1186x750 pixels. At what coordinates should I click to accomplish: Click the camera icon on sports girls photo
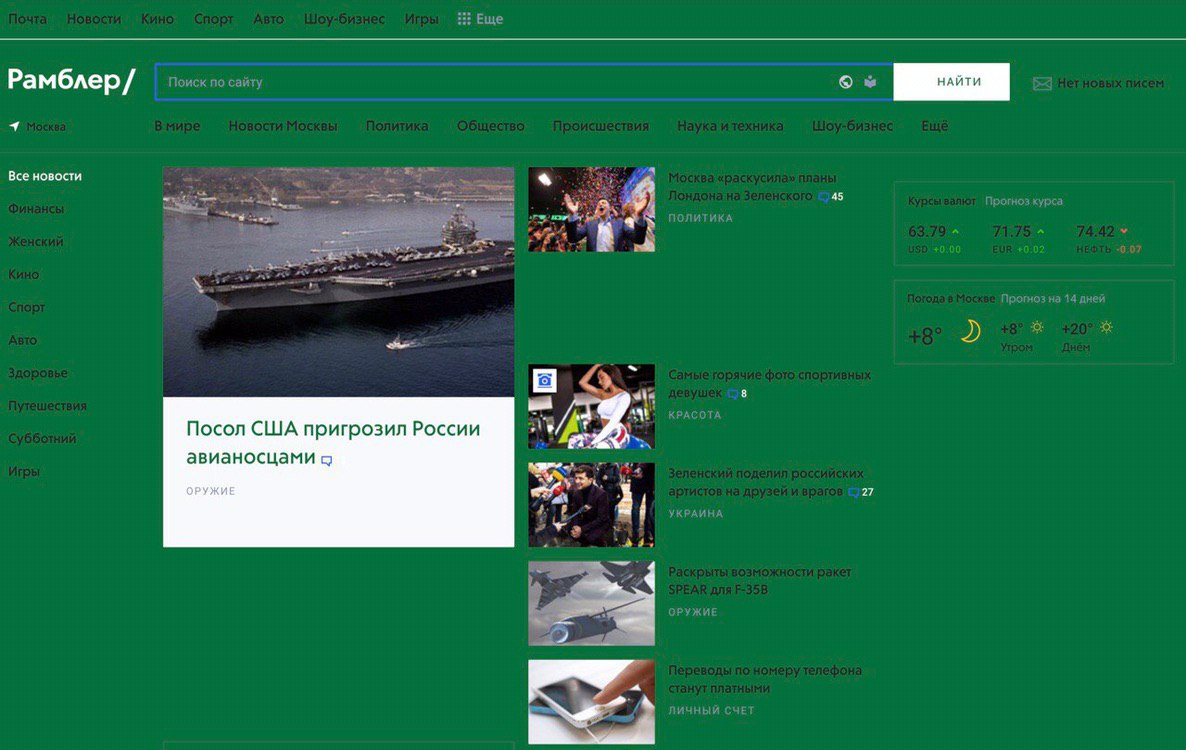(x=544, y=380)
